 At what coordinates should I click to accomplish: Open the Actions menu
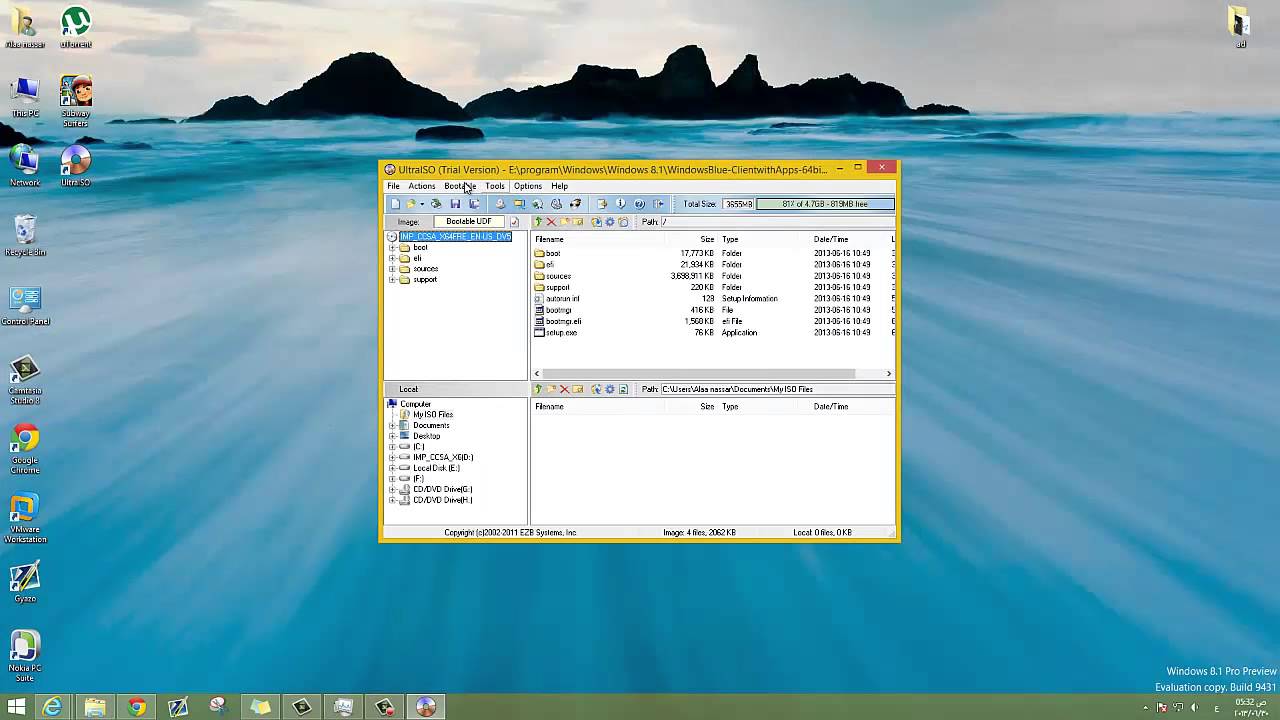click(422, 186)
